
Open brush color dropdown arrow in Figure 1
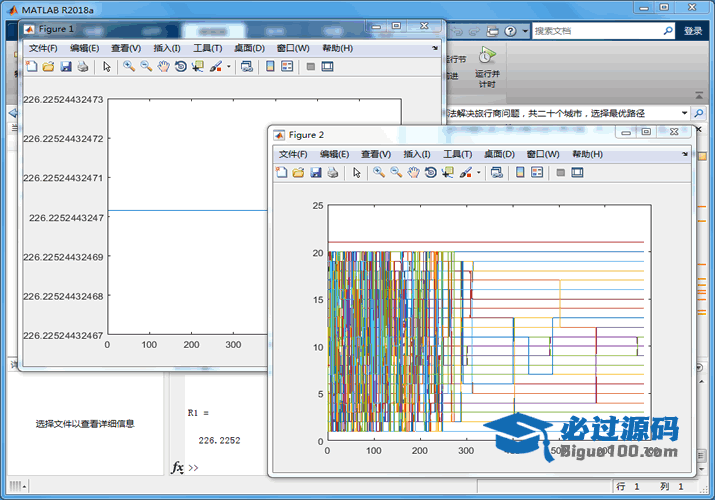click(x=228, y=67)
